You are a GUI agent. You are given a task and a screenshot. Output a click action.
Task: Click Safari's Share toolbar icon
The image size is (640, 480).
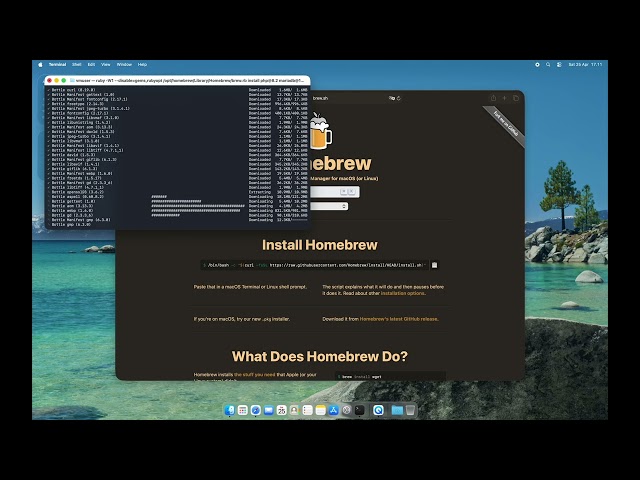[x=493, y=98]
